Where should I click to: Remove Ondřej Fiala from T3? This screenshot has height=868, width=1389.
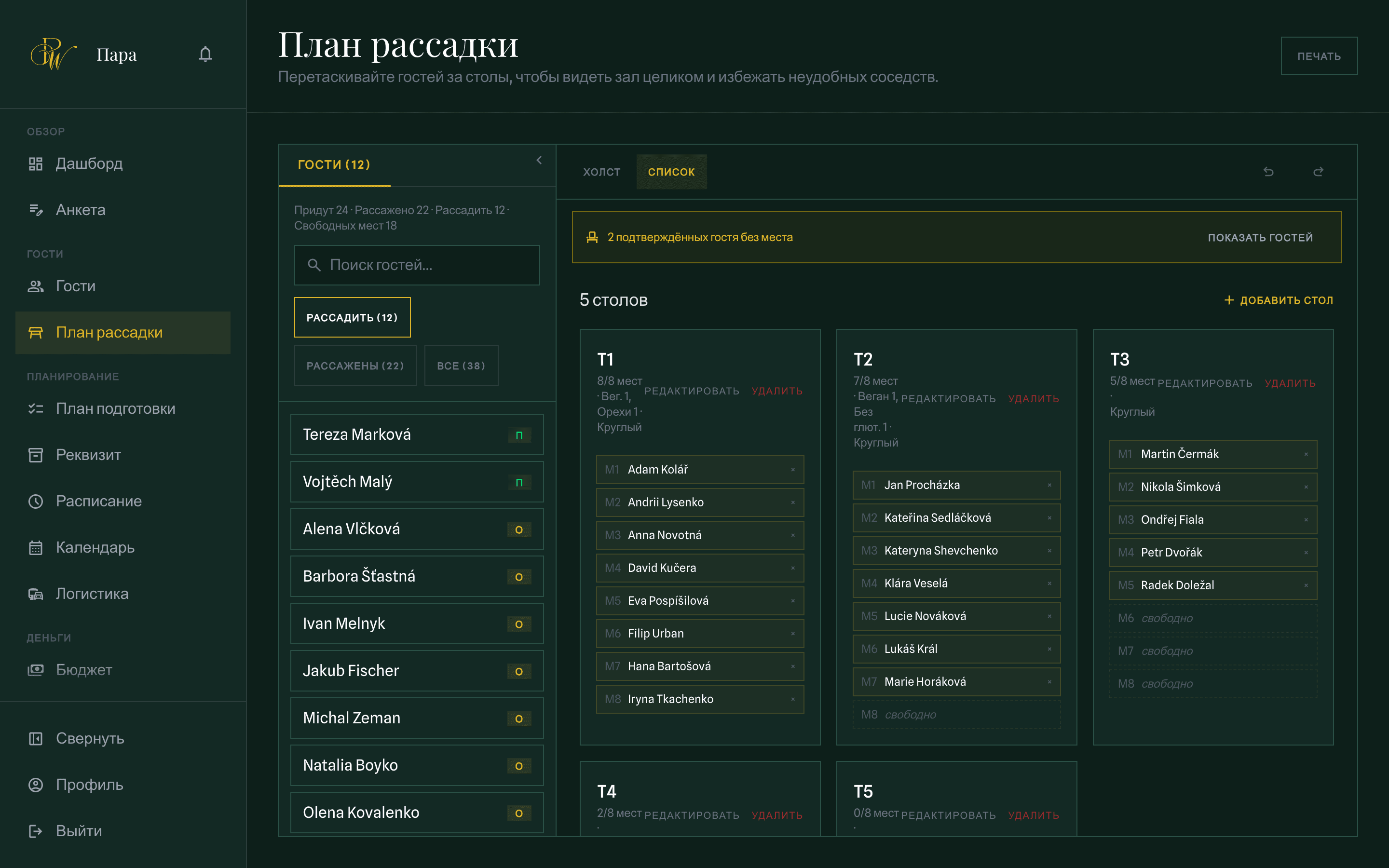pos(1306,519)
